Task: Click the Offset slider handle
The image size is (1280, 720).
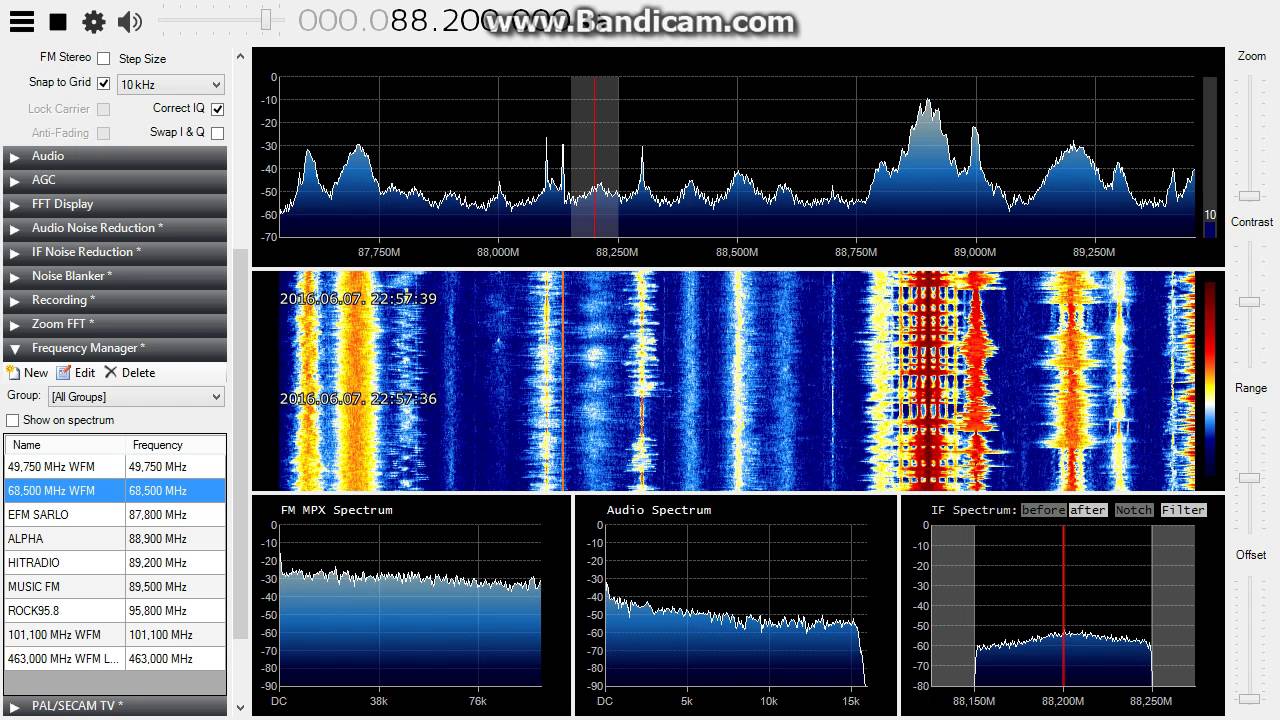Action: (1249, 698)
